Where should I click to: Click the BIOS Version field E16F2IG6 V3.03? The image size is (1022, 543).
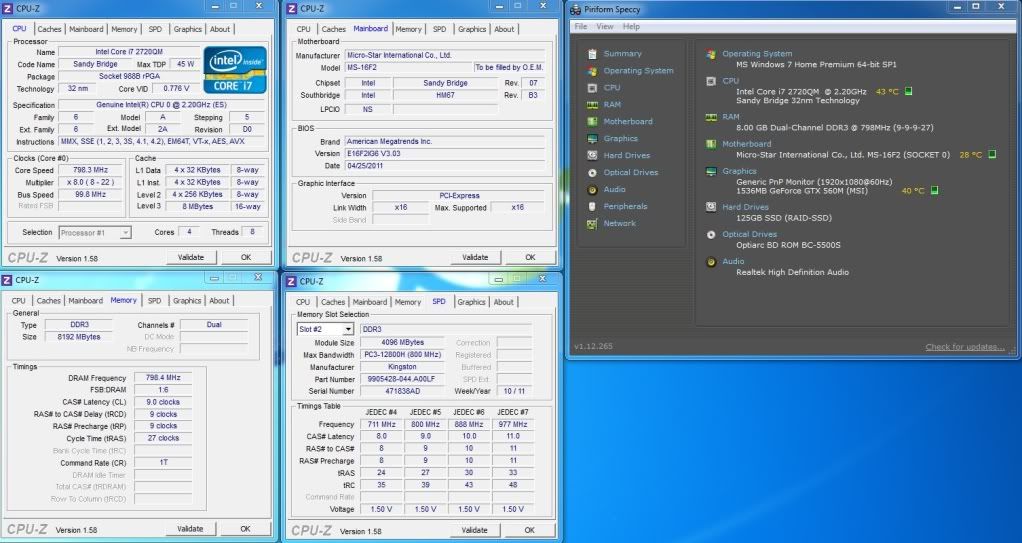[x=445, y=154]
